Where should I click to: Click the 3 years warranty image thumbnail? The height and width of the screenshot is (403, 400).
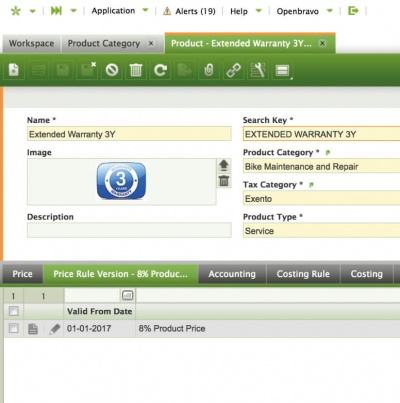(121, 181)
